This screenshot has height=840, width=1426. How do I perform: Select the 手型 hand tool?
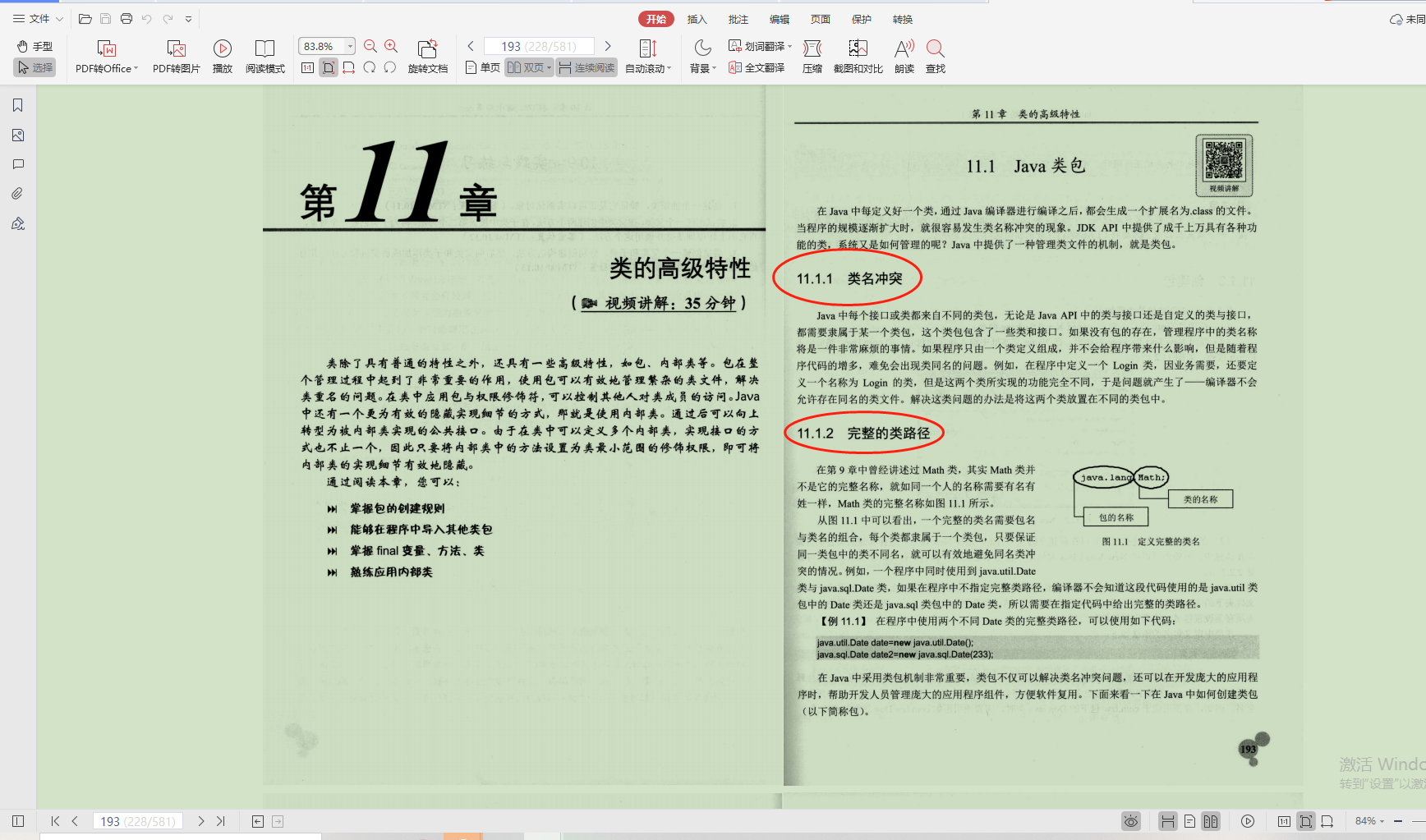pyautogui.click(x=34, y=46)
